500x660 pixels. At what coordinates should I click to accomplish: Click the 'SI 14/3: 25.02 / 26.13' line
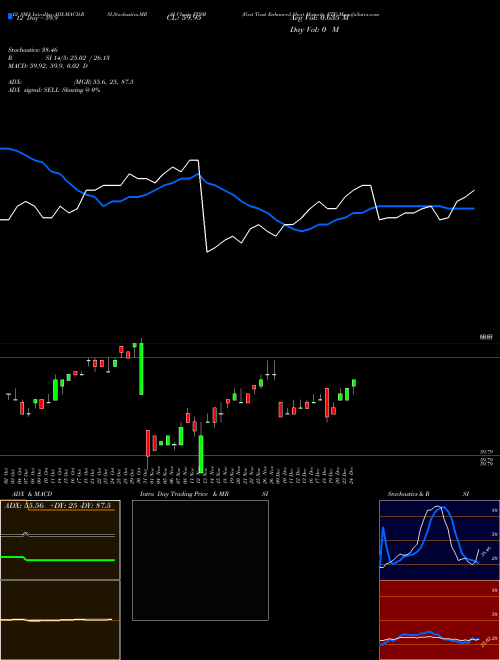coord(77,58)
